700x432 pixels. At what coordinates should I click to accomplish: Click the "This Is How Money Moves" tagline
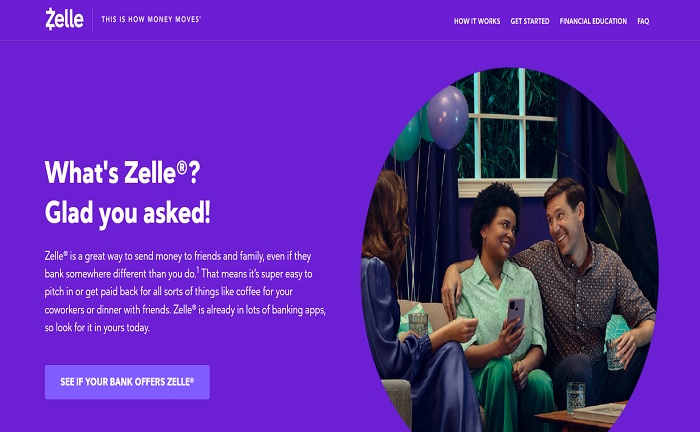(151, 19)
